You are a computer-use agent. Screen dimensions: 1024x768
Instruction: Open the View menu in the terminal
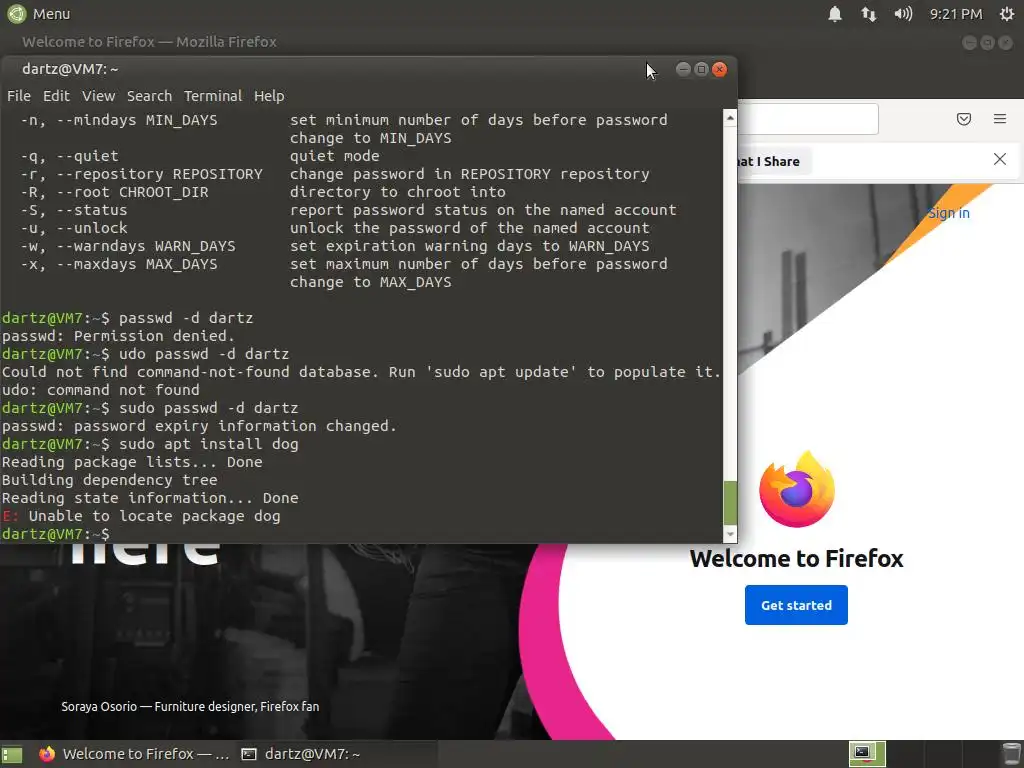(x=99, y=96)
